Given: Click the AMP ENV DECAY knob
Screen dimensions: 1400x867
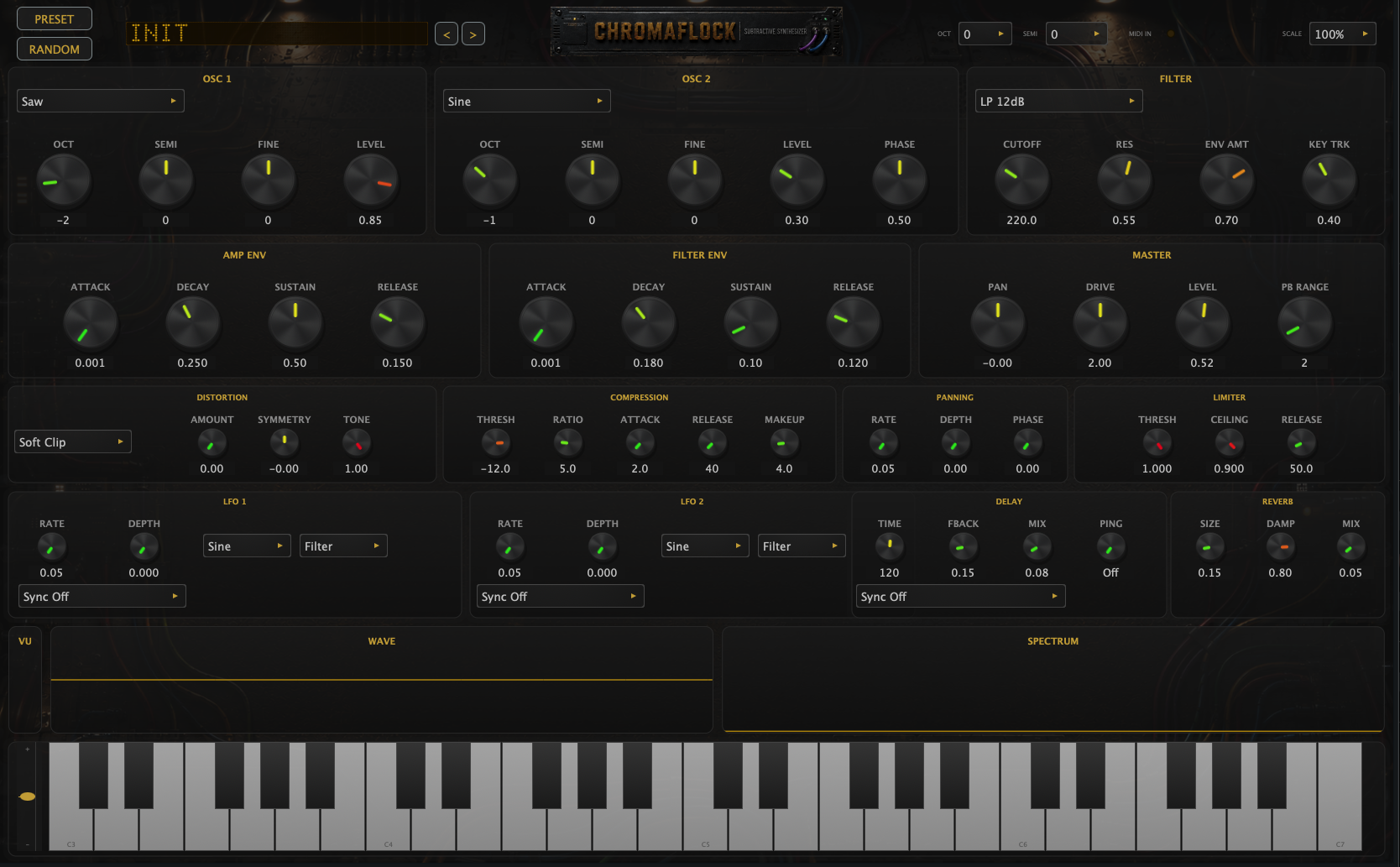Looking at the screenshot, I should pos(193,323).
